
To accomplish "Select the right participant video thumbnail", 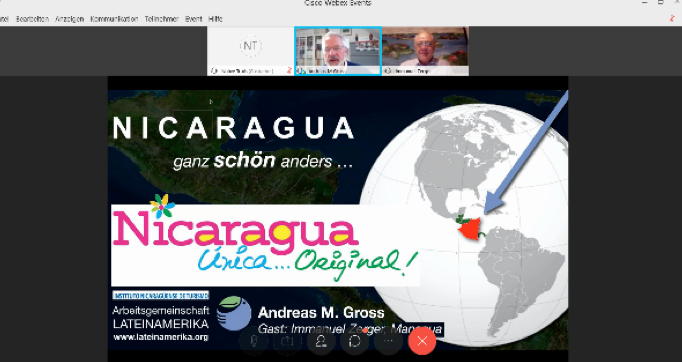I will [425, 51].
